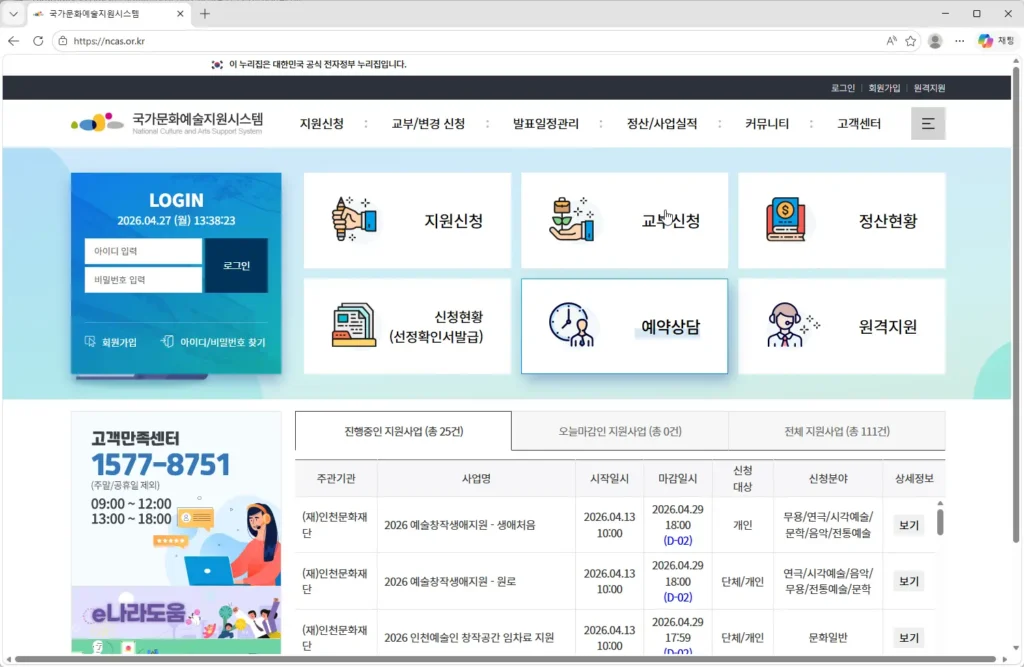1024x667 pixels.
Task: Select the 오늘마감인 지원사업 tab
Action: [x=620, y=431]
